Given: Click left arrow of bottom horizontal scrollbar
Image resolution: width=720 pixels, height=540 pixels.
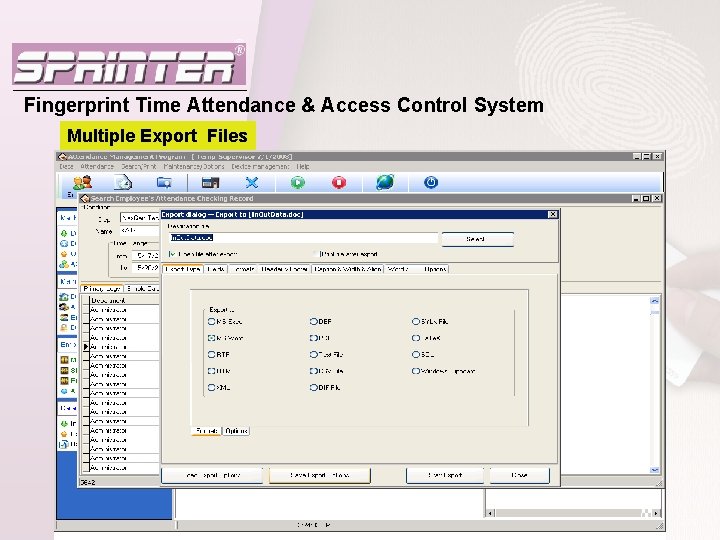Looking at the screenshot, I should 490,513.
